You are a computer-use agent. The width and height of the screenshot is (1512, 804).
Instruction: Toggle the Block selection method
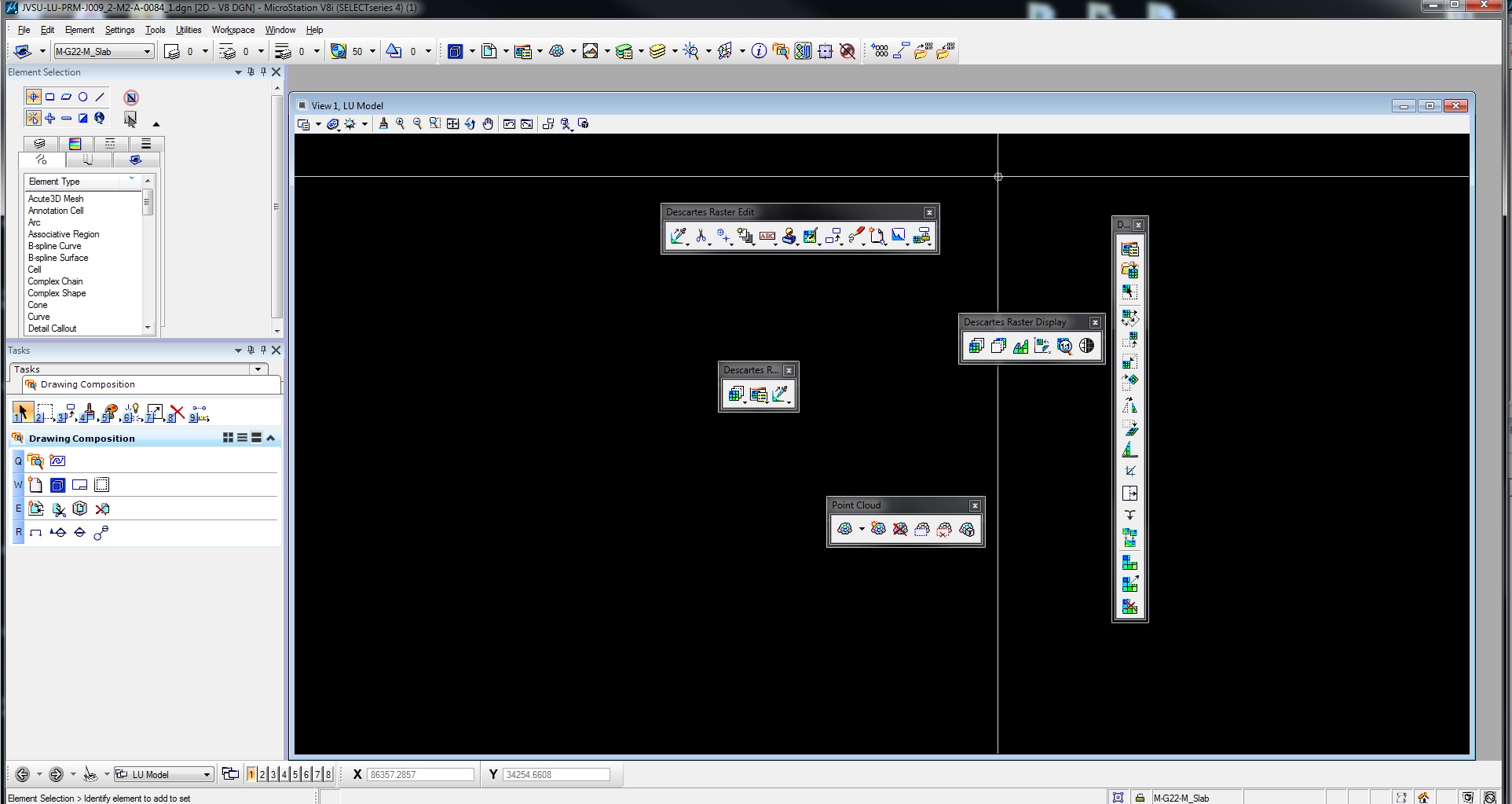pyautogui.click(x=49, y=97)
